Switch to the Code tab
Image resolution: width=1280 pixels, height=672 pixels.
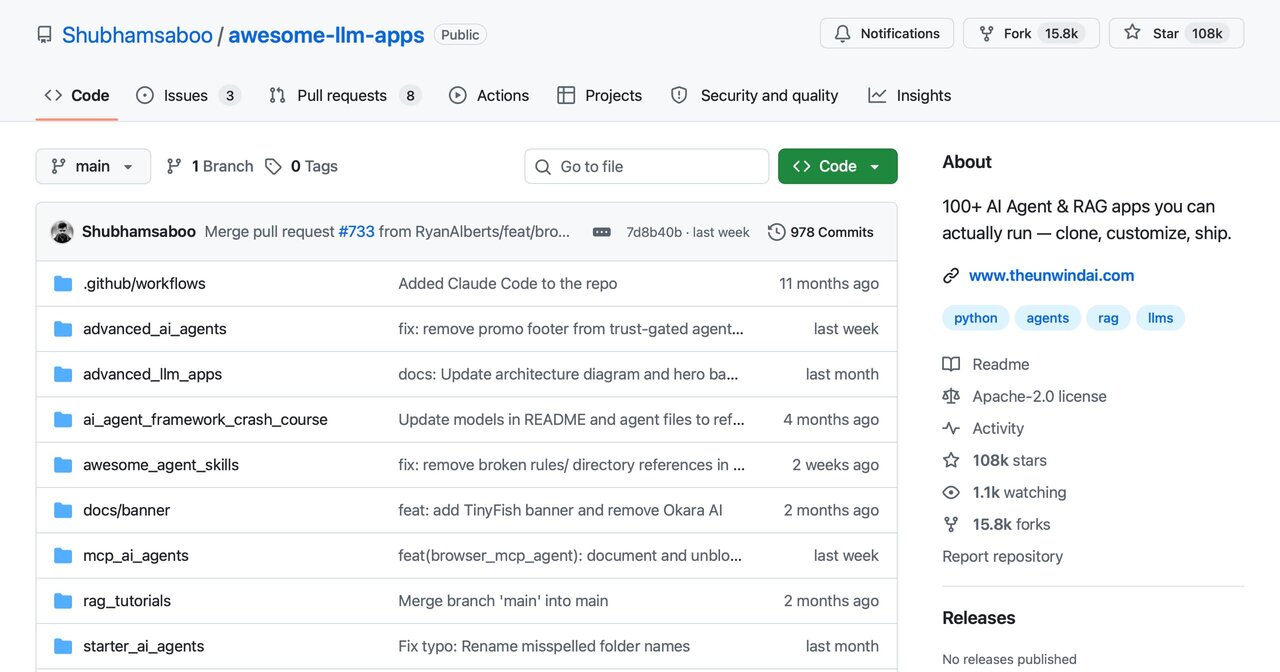[77, 95]
